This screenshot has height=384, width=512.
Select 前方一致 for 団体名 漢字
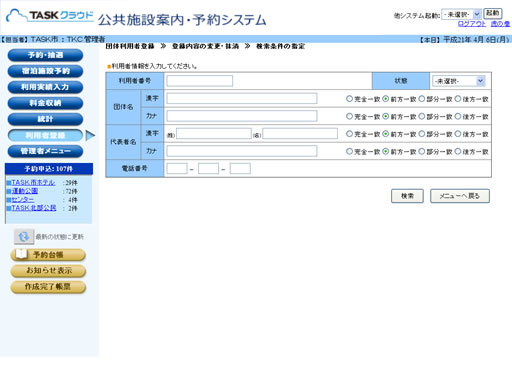[x=385, y=99]
